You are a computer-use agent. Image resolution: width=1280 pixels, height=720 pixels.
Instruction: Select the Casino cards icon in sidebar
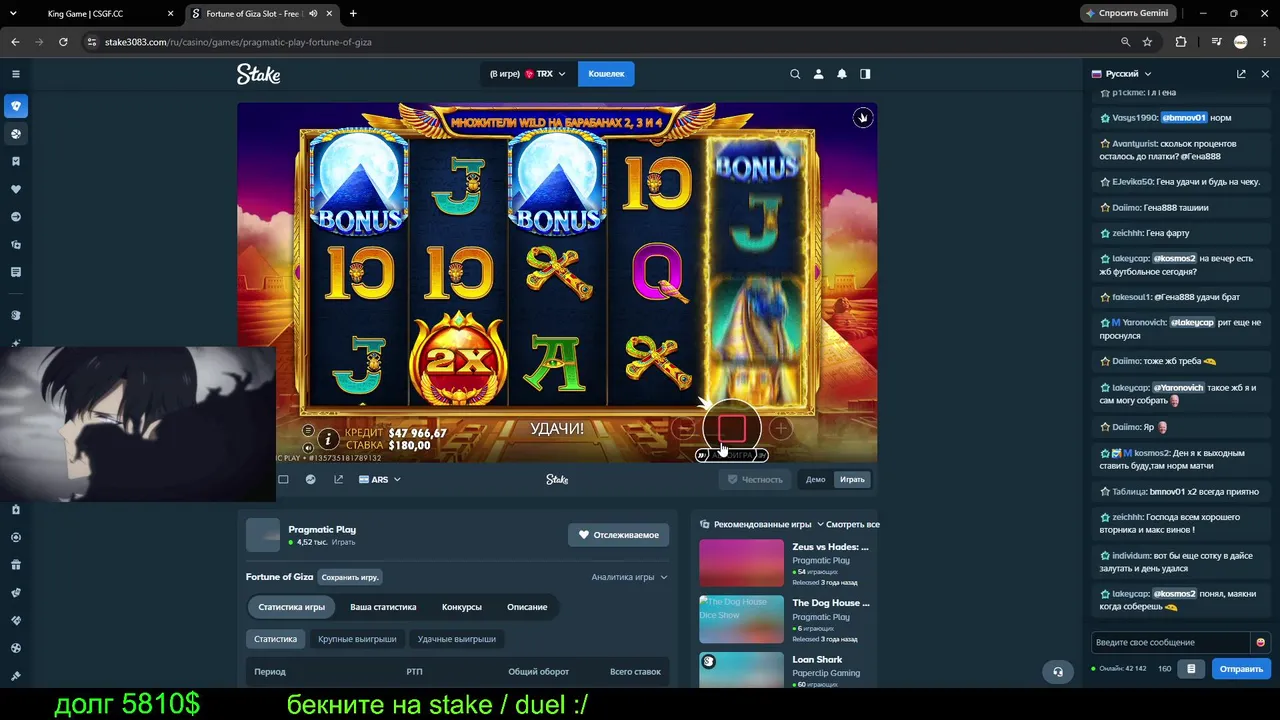[x=15, y=105]
